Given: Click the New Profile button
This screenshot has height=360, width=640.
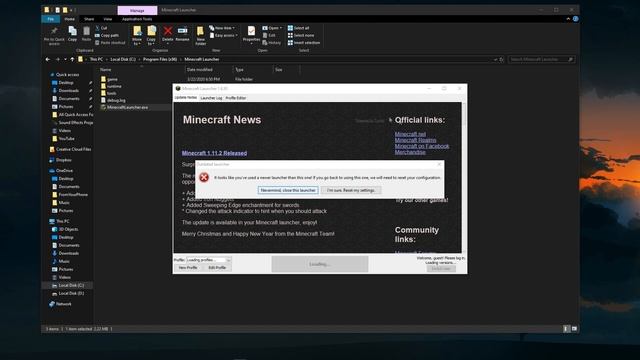Looking at the screenshot, I should pyautogui.click(x=188, y=268).
